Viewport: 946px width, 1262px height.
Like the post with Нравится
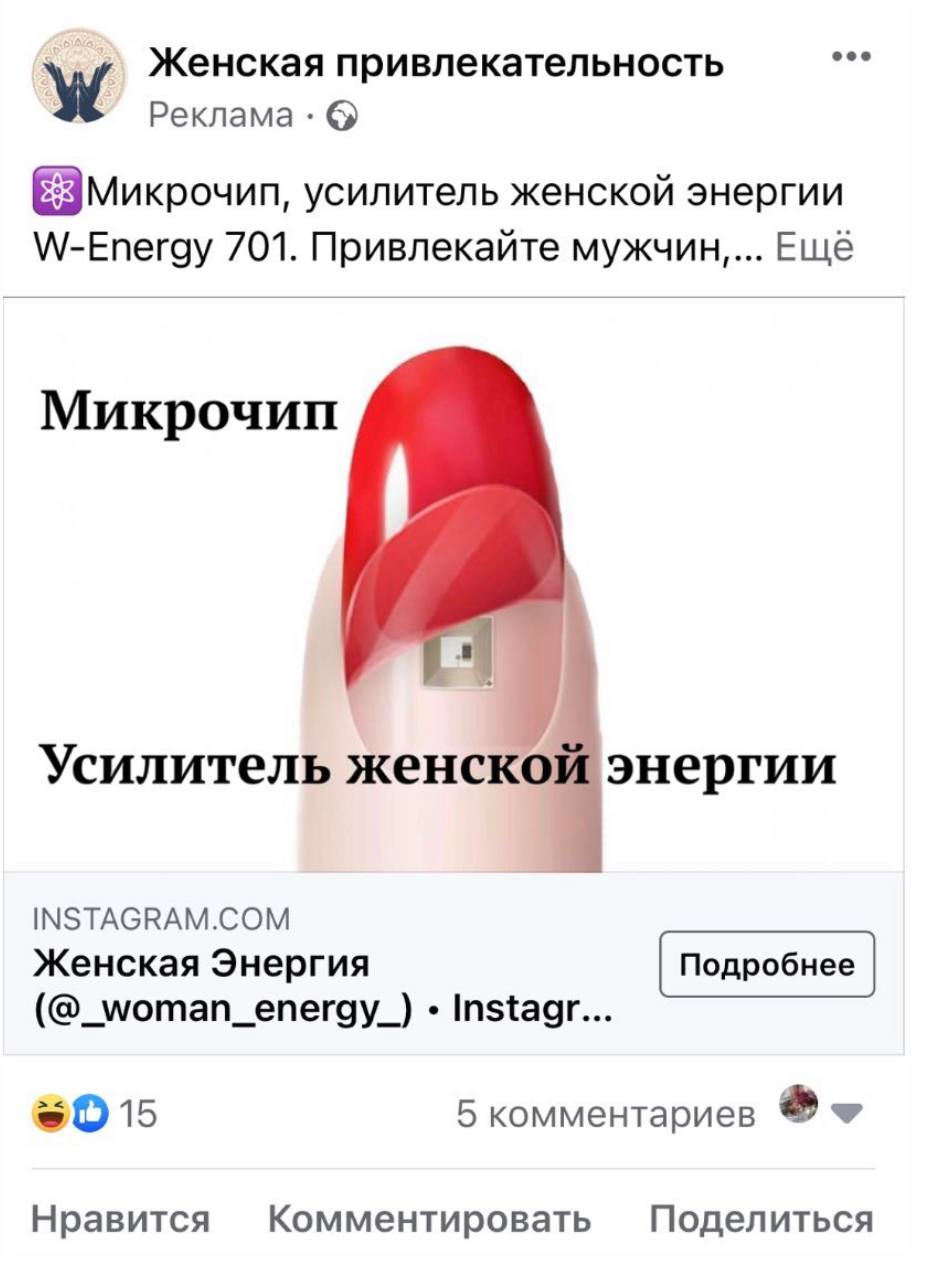click(x=121, y=1220)
